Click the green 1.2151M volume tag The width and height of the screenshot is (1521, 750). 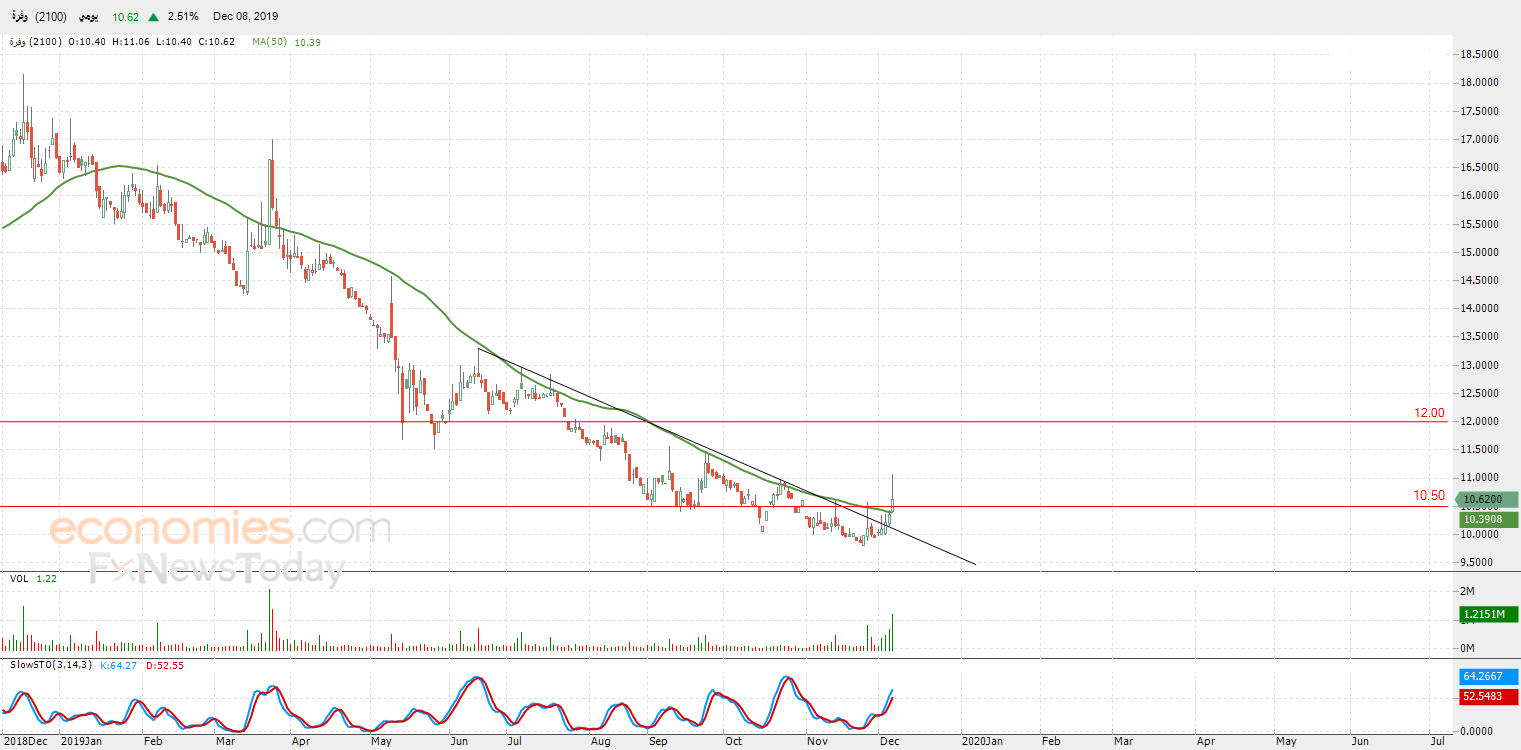click(1487, 614)
